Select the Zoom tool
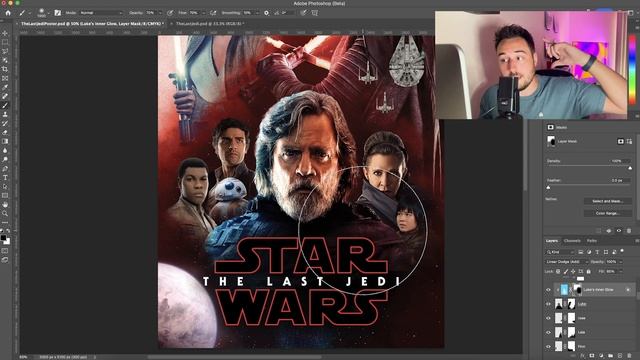 pos(5,213)
